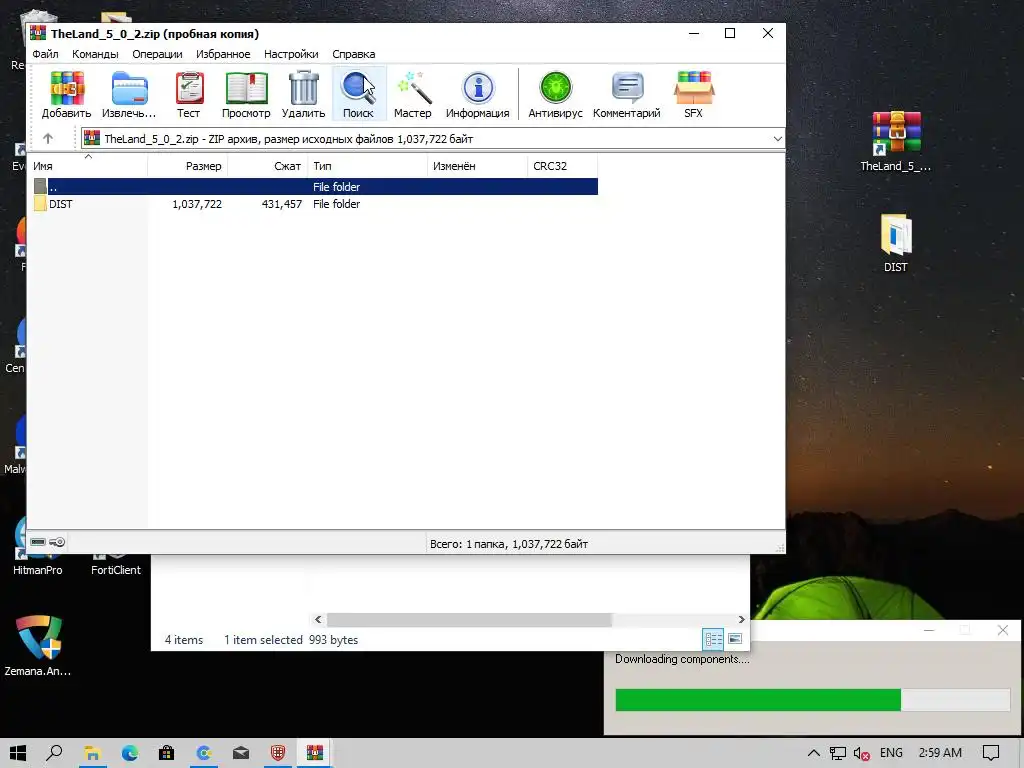Click the key password icon in status bar
The image size is (1024, 768).
pos(57,542)
